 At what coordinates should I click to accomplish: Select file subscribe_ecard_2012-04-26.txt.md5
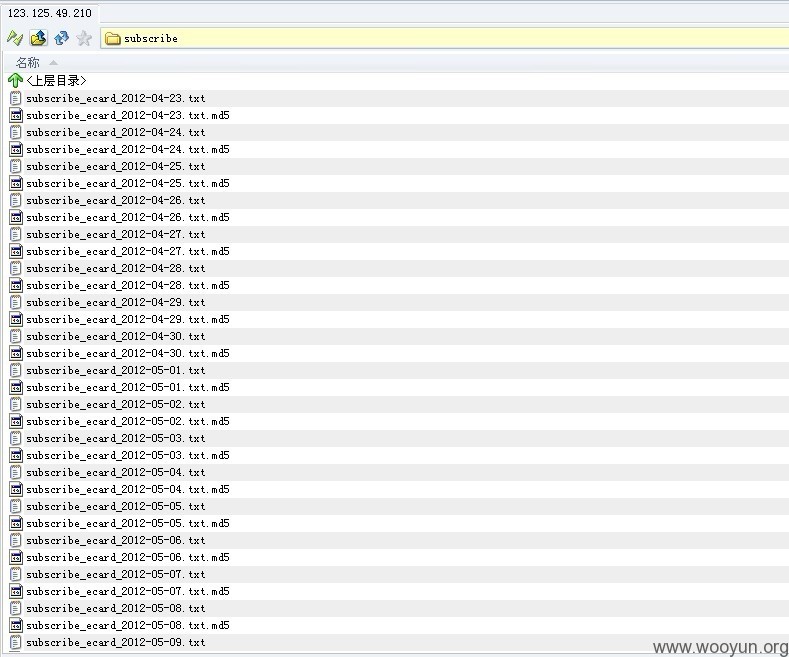pyautogui.click(x=128, y=218)
